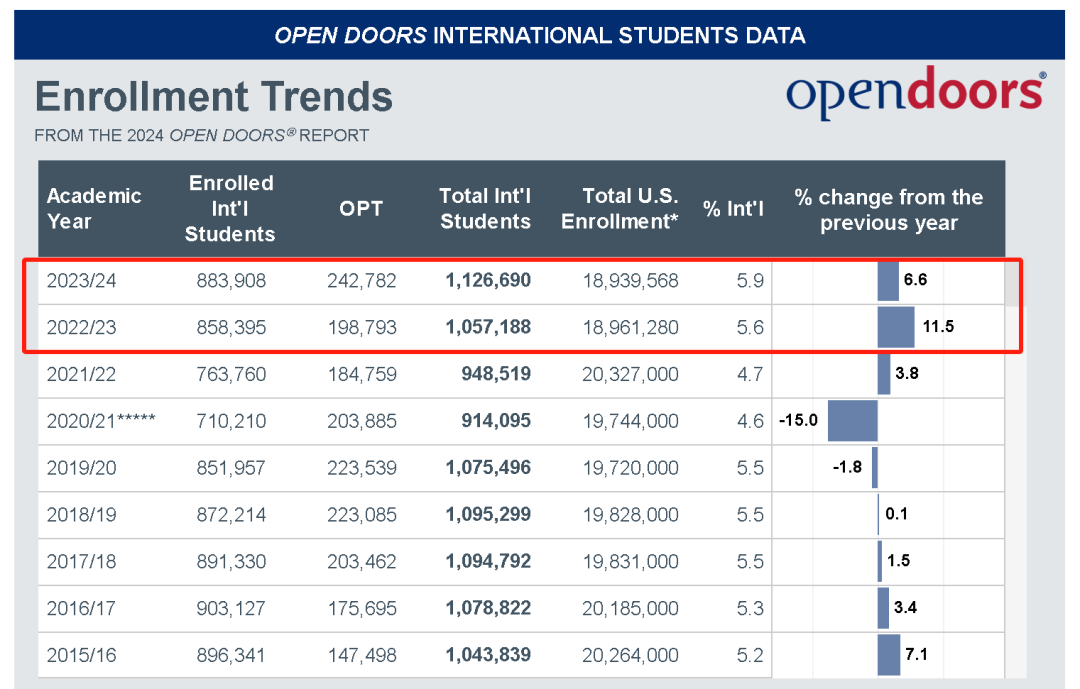This screenshot has height=689, width=1080.
Task: Click the Open Doors International Students Data banner
Action: (x=540, y=35)
